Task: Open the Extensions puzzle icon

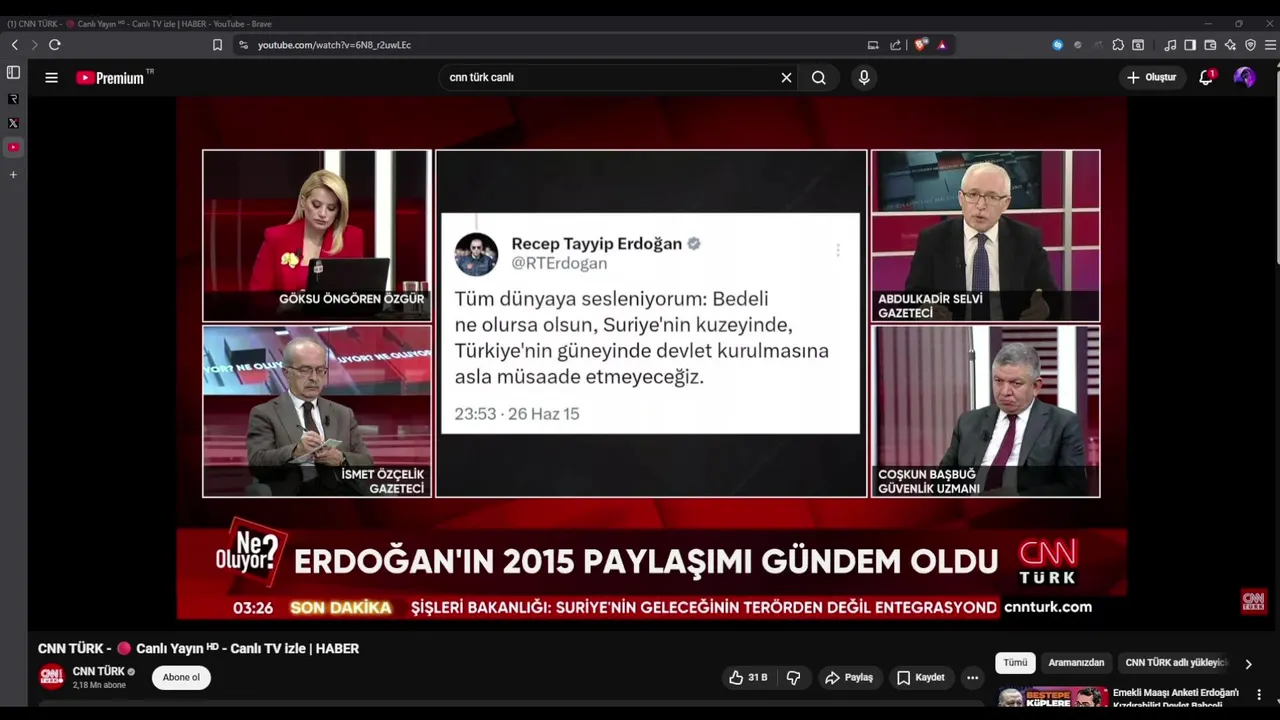Action: tap(1118, 45)
